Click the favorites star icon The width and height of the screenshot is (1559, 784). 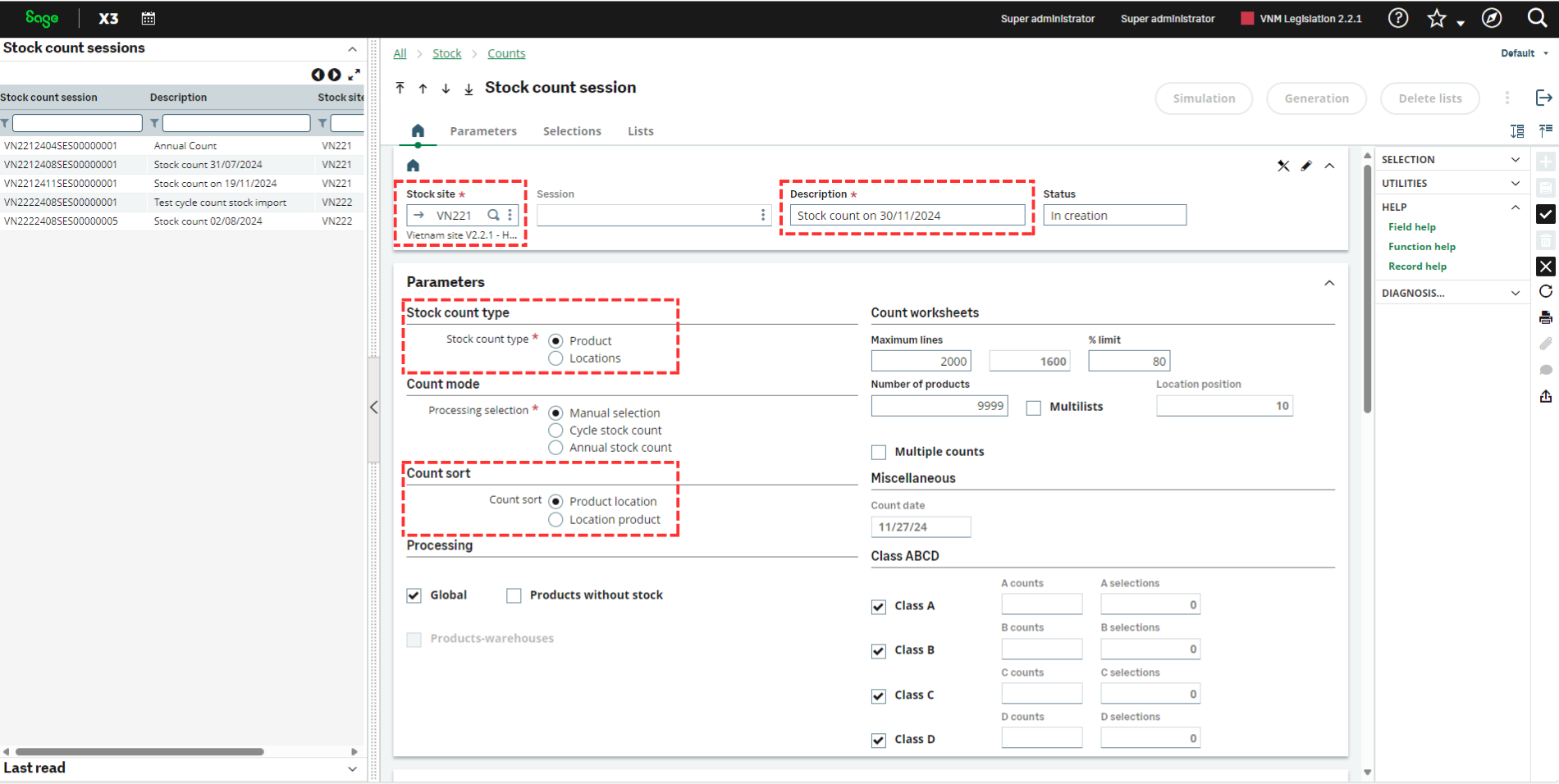coord(1437,18)
